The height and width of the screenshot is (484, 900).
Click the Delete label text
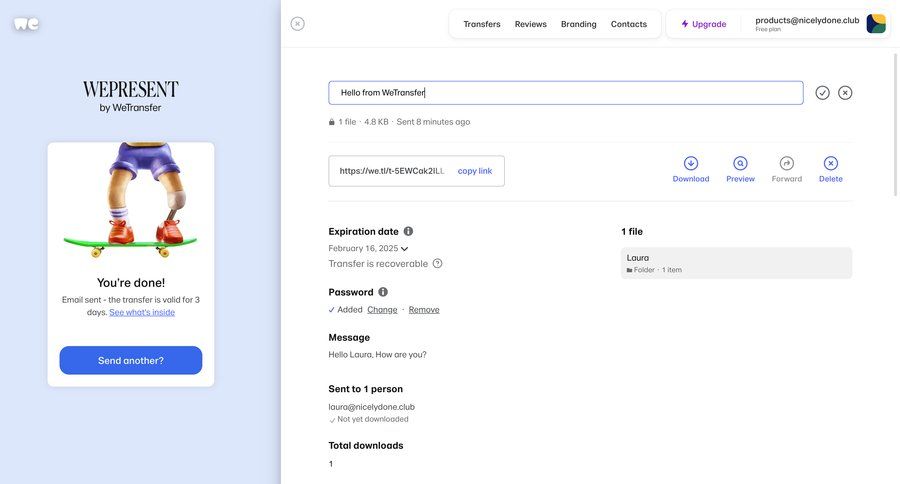[x=831, y=179]
